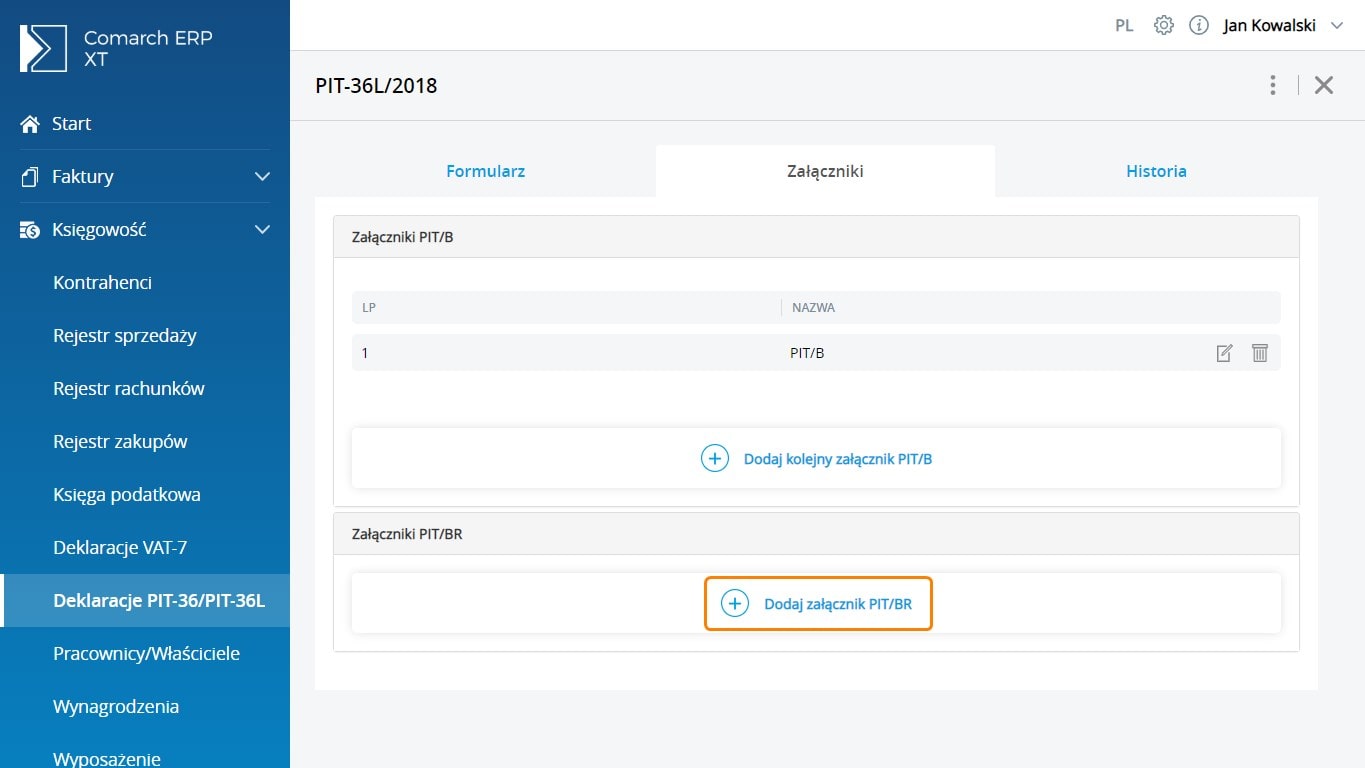Viewport: 1365px width, 768px height.
Task: Click the Start home icon
Action: coord(30,124)
